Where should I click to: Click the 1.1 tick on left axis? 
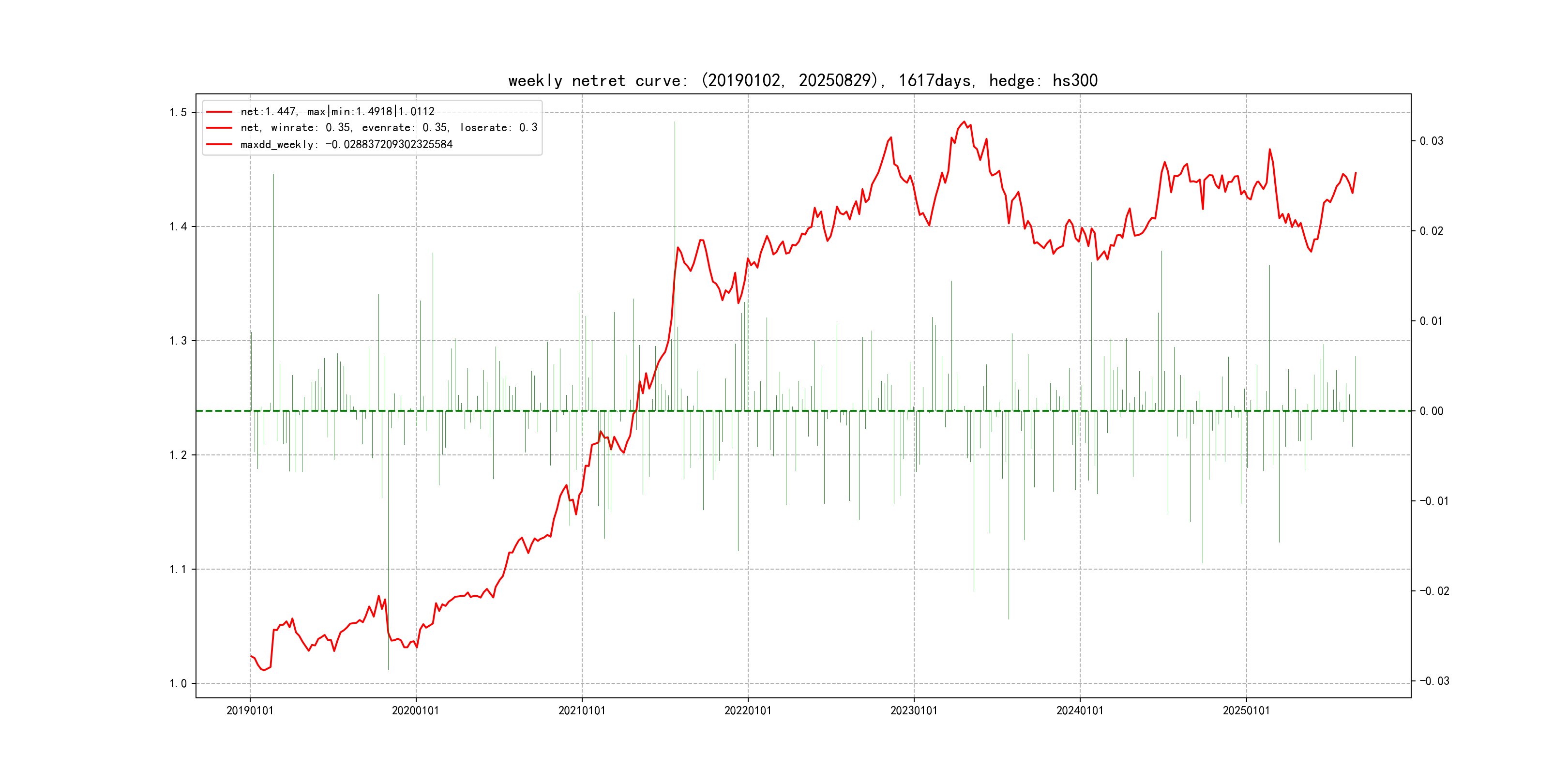click(178, 570)
